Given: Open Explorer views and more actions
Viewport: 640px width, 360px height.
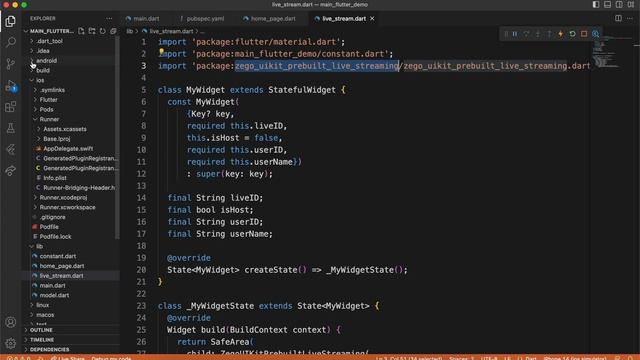Looking at the screenshot, I should tap(109, 18).
